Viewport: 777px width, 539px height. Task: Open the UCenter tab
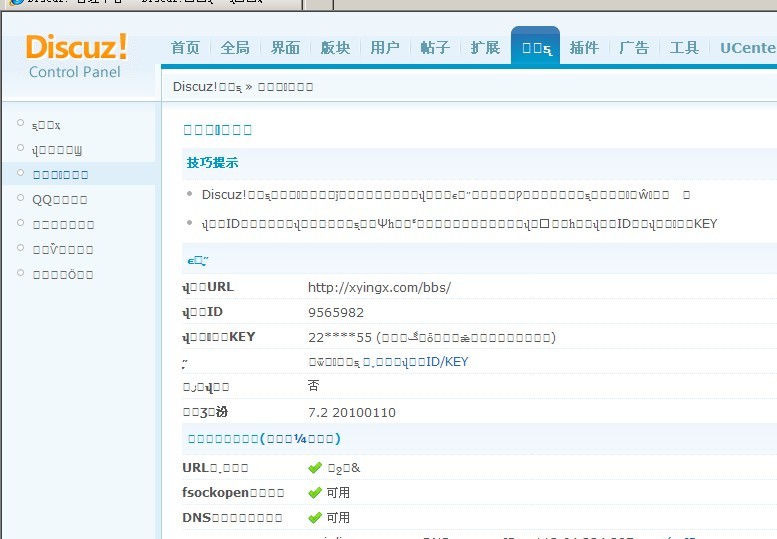point(748,48)
